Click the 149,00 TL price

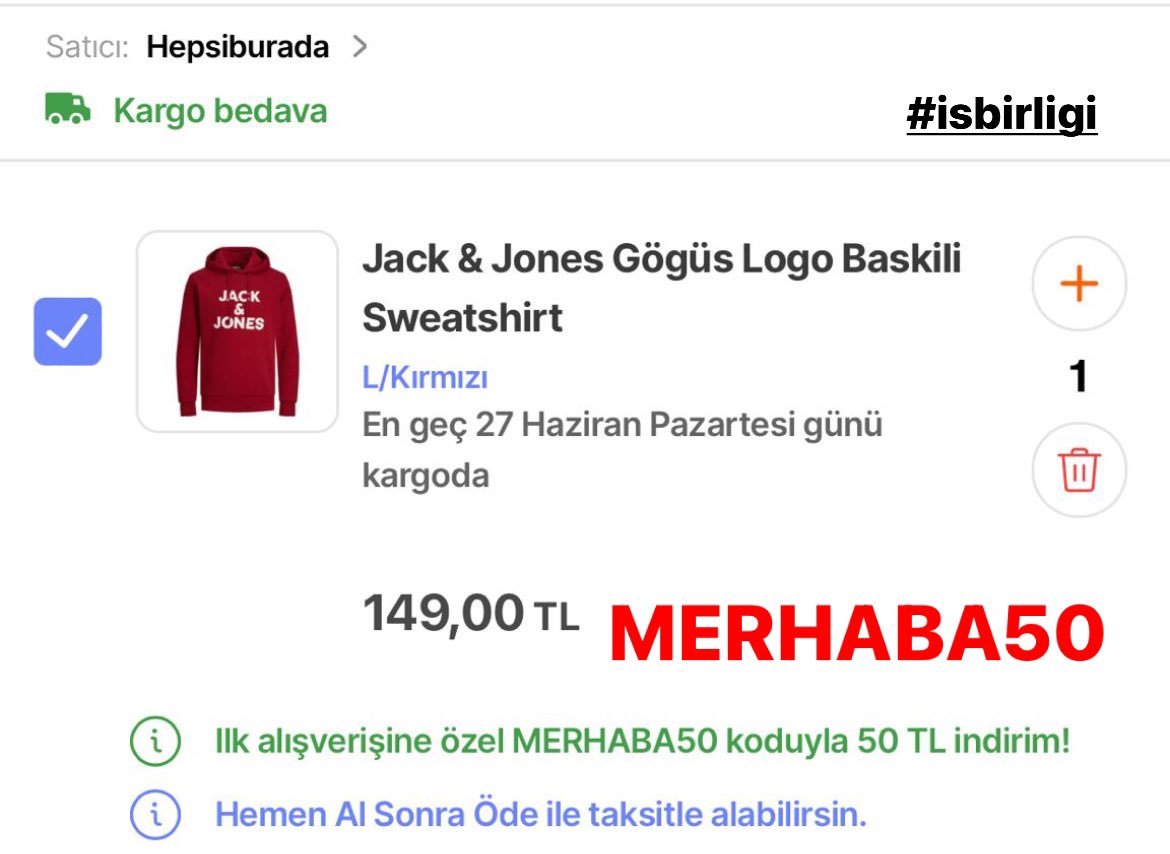470,614
